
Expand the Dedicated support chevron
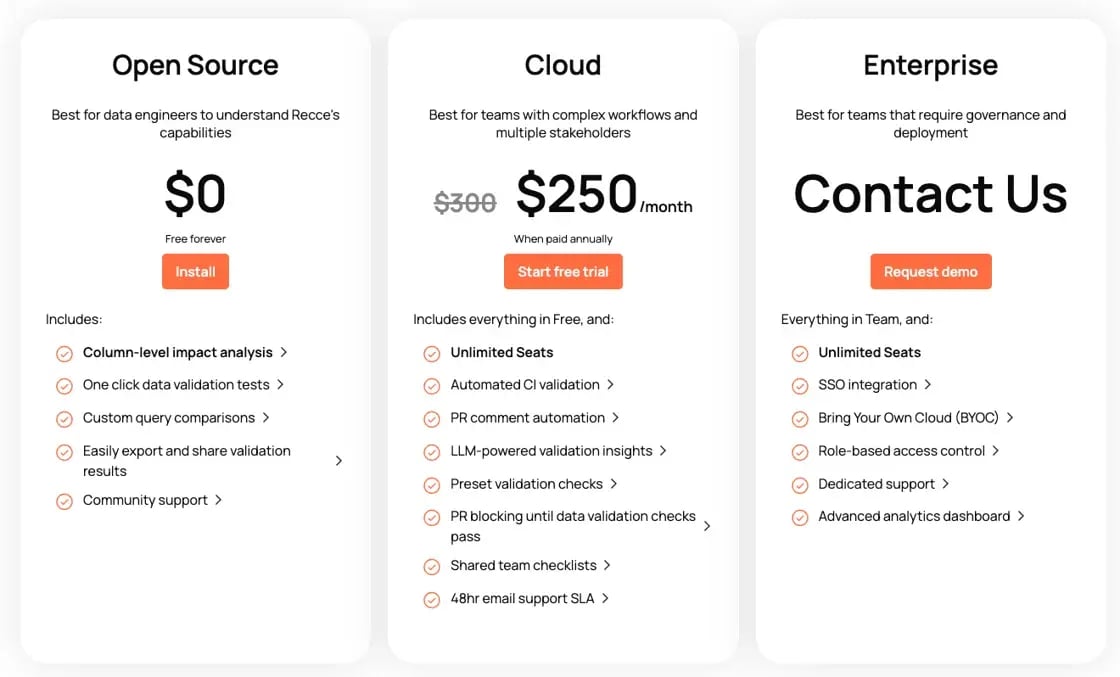(946, 484)
